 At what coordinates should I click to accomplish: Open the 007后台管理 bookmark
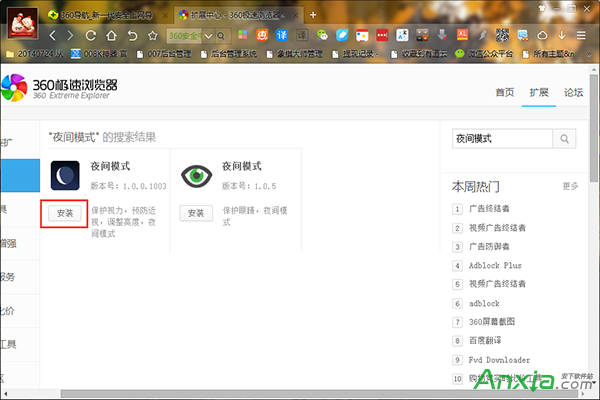pos(164,54)
